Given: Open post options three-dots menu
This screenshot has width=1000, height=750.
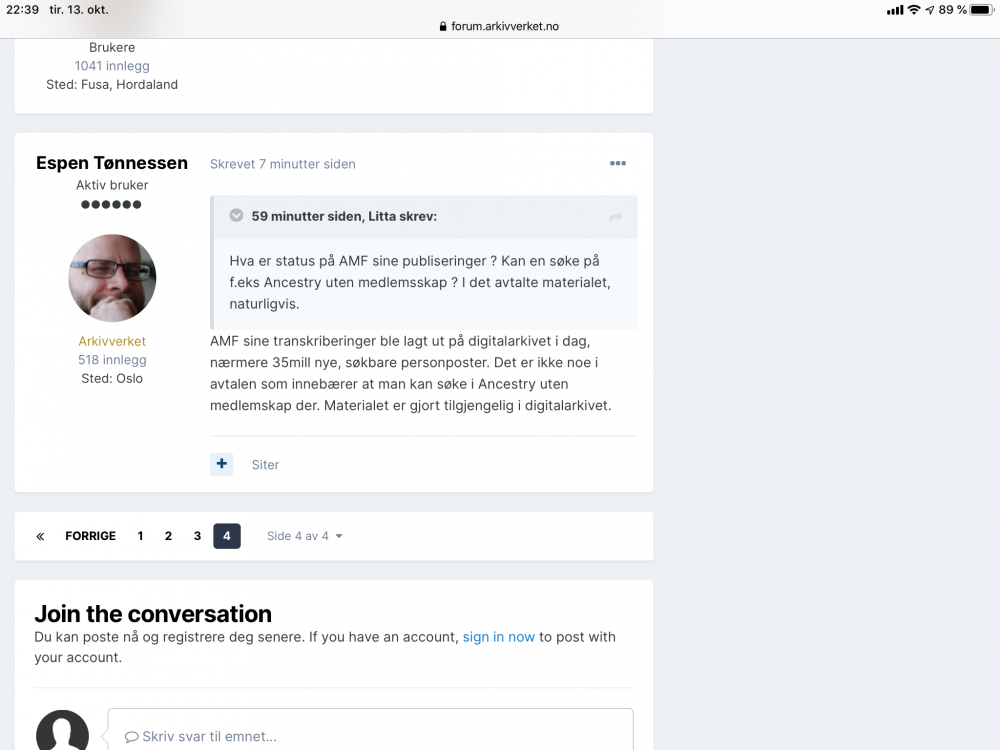Looking at the screenshot, I should 617,164.
